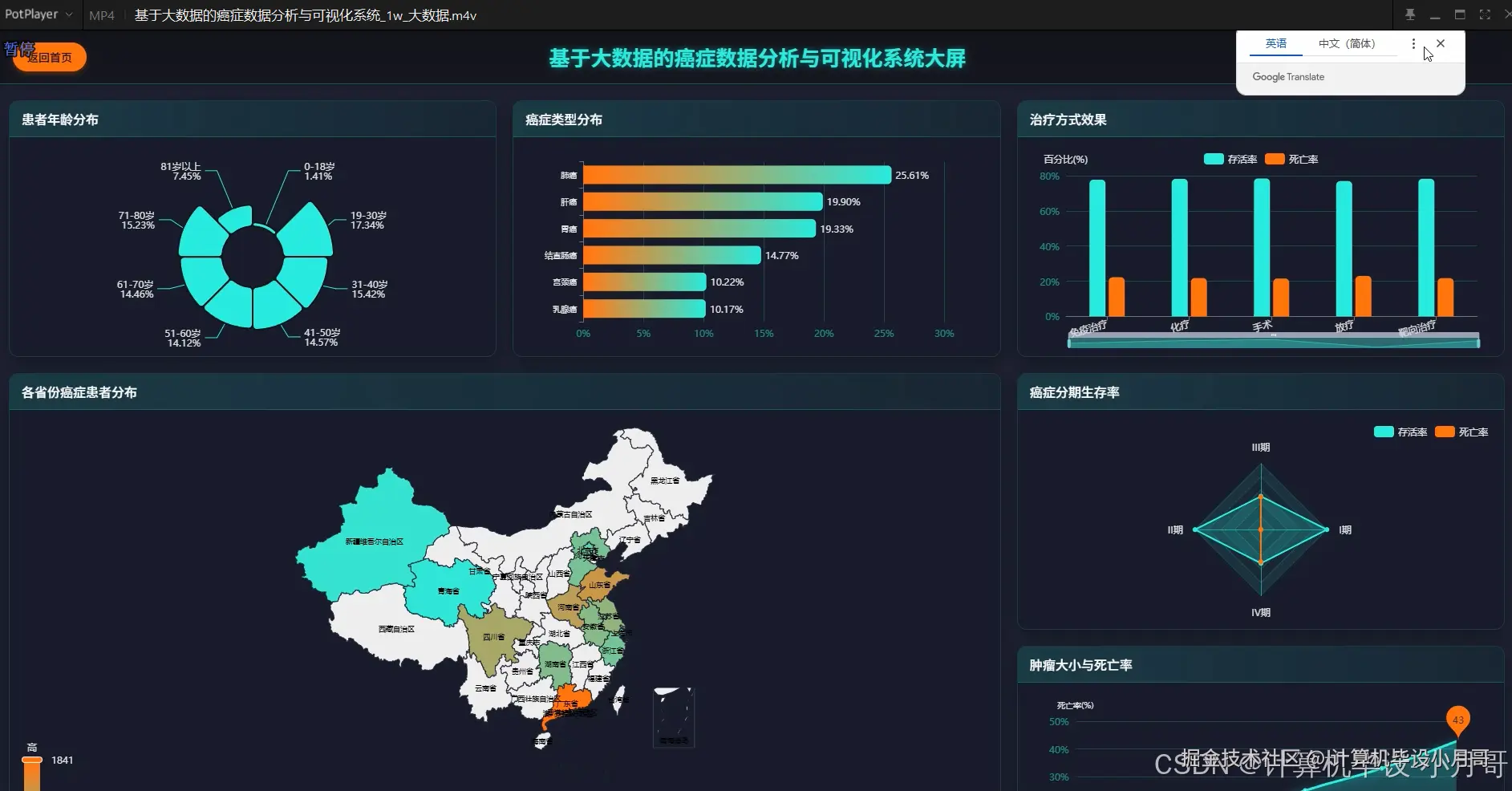
Task: Pin PotPlayer window on top
Action: click(x=1410, y=14)
